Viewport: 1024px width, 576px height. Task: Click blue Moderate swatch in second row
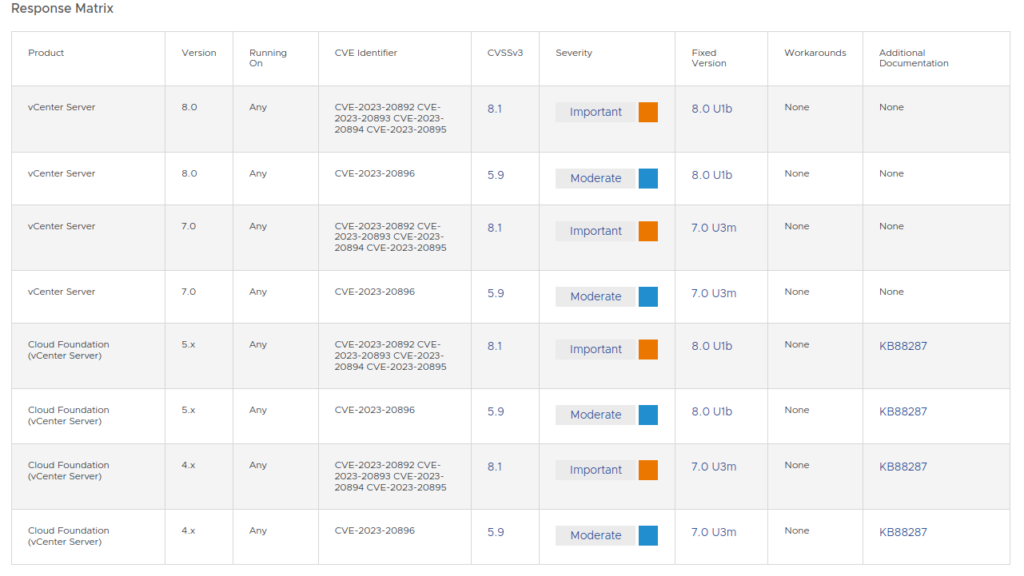pos(648,178)
